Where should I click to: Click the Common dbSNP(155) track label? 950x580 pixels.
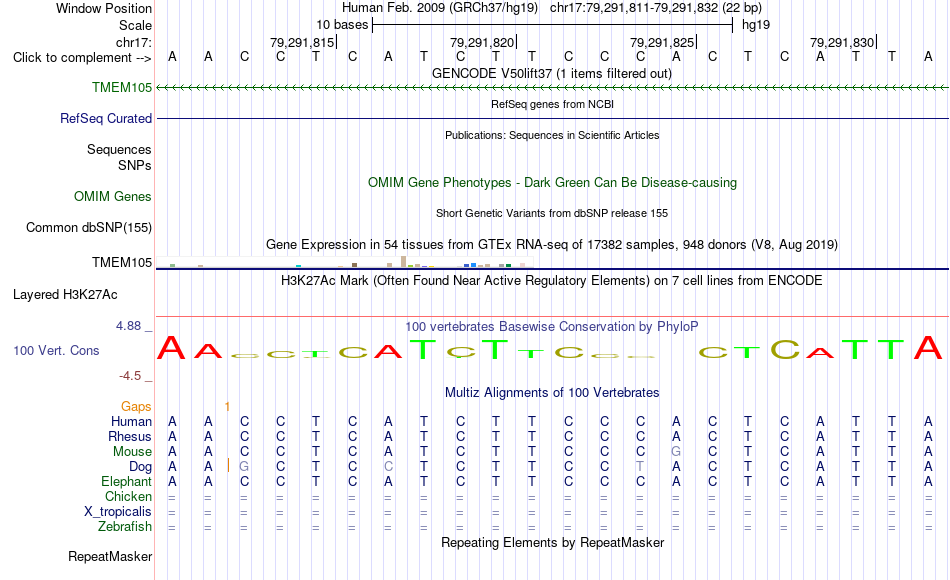(89, 227)
